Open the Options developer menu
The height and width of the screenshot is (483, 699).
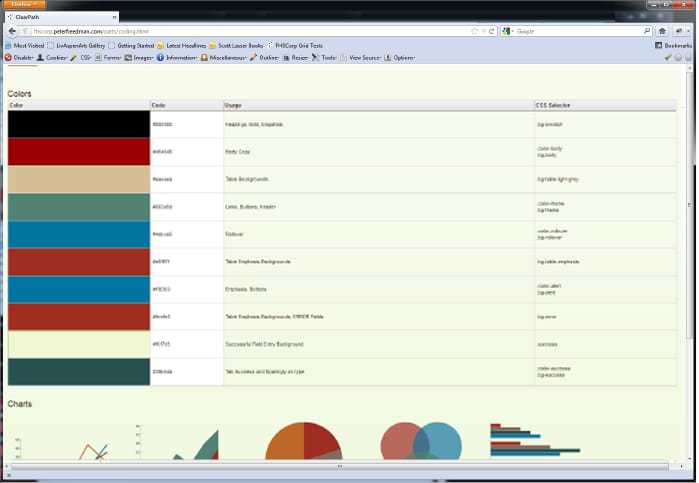tap(400, 58)
